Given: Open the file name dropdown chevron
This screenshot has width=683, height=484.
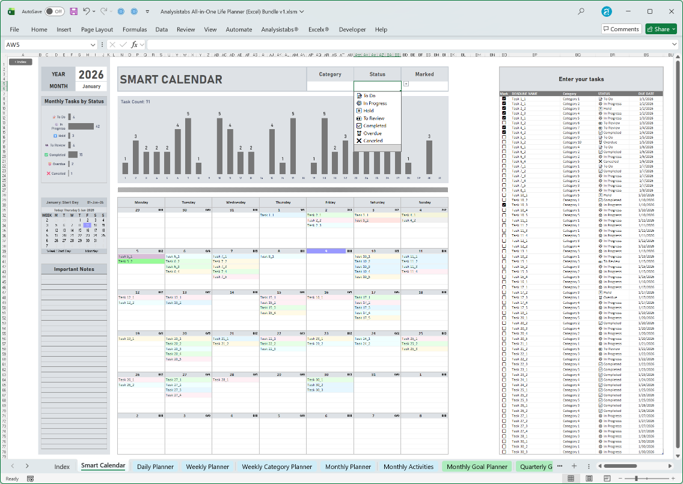Looking at the screenshot, I should pyautogui.click(x=301, y=11).
